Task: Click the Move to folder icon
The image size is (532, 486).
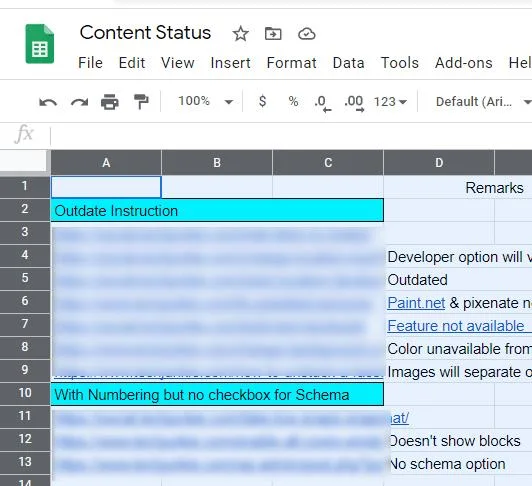Action: pyautogui.click(x=273, y=34)
